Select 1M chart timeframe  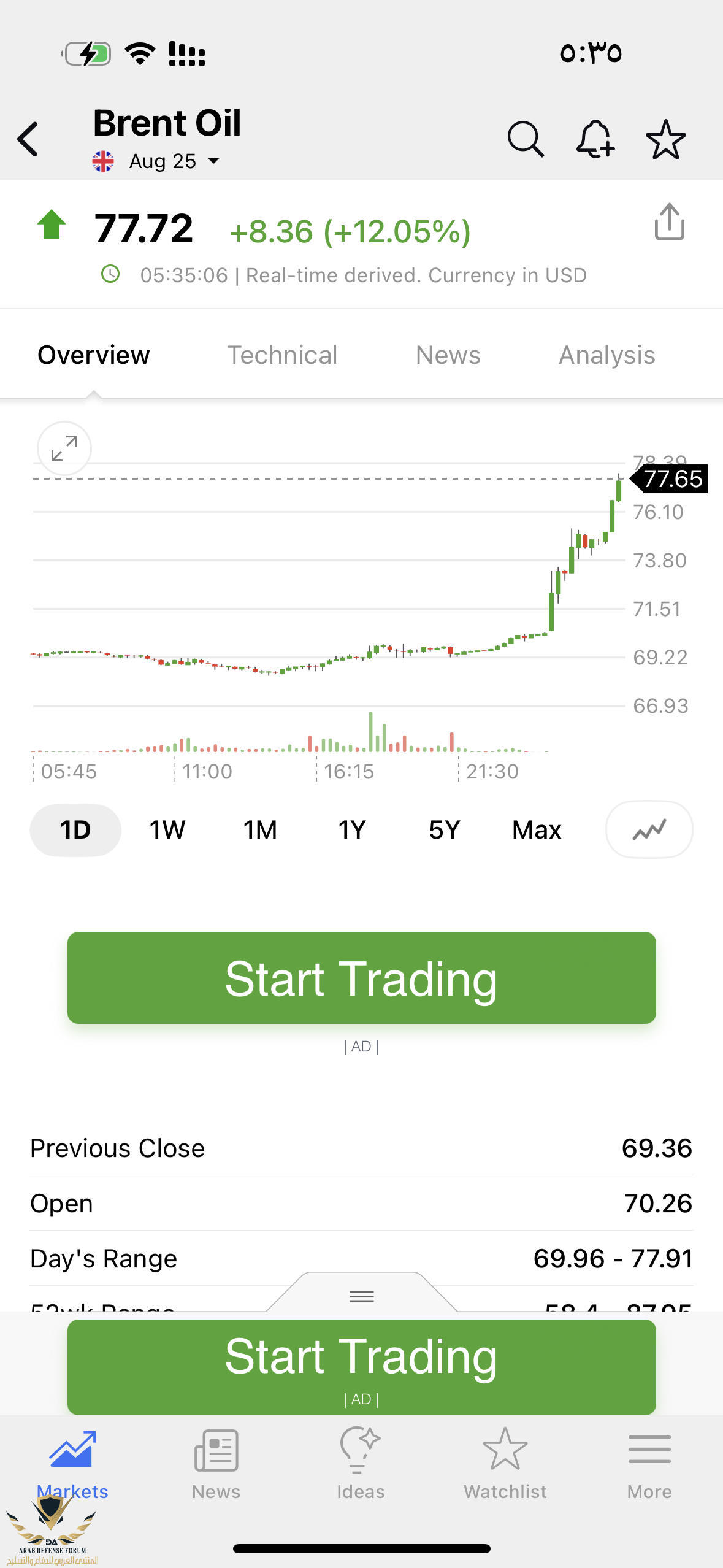260,830
